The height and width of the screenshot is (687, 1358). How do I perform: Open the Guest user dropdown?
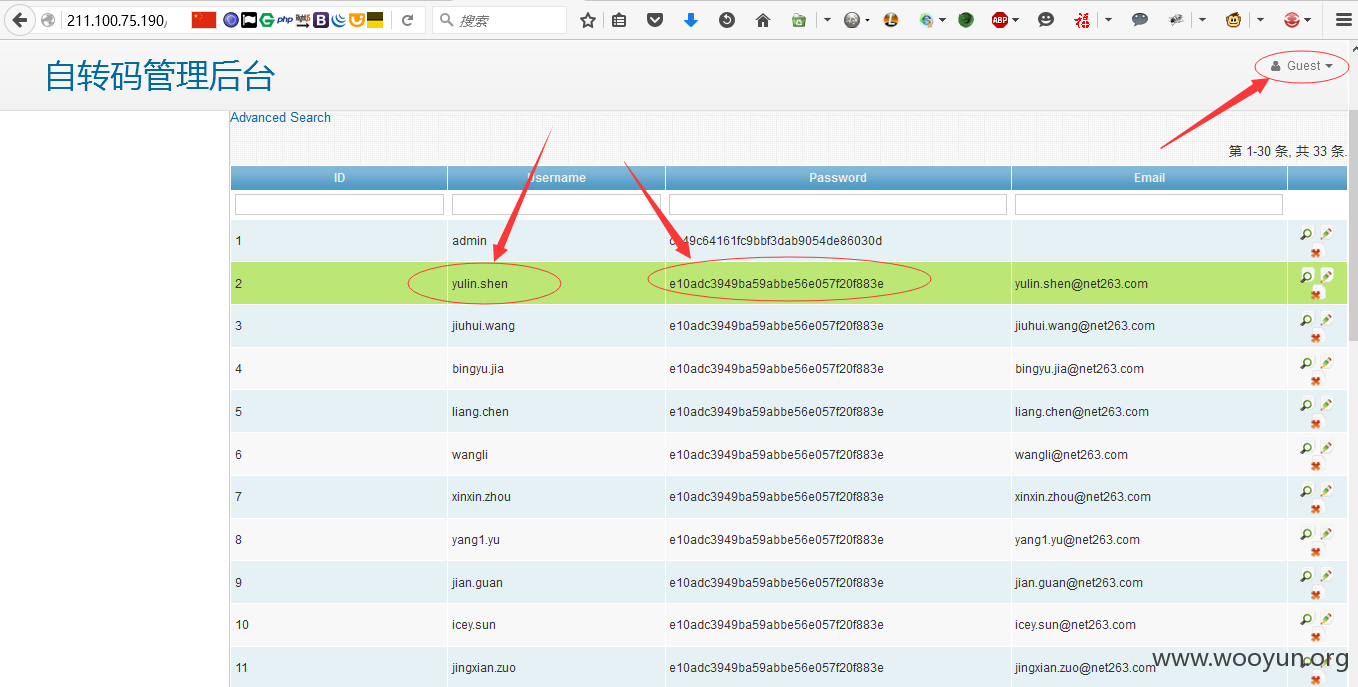[1302, 66]
